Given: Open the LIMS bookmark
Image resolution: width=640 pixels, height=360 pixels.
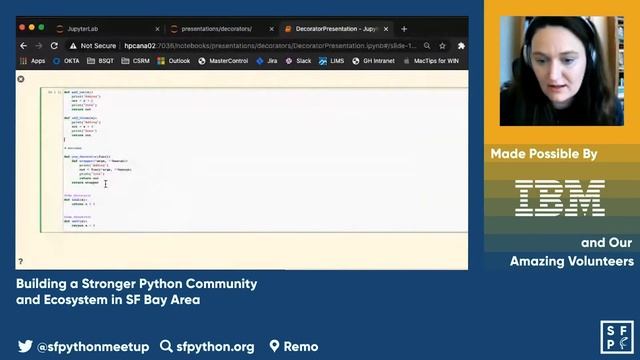Looking at the screenshot, I should pyautogui.click(x=331, y=61).
